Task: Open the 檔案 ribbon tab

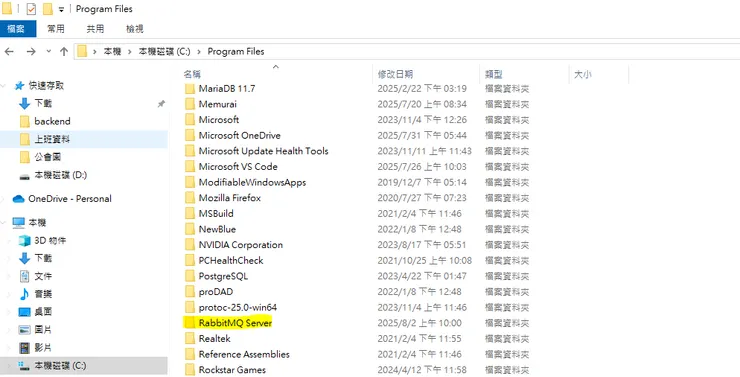Action: (x=17, y=29)
